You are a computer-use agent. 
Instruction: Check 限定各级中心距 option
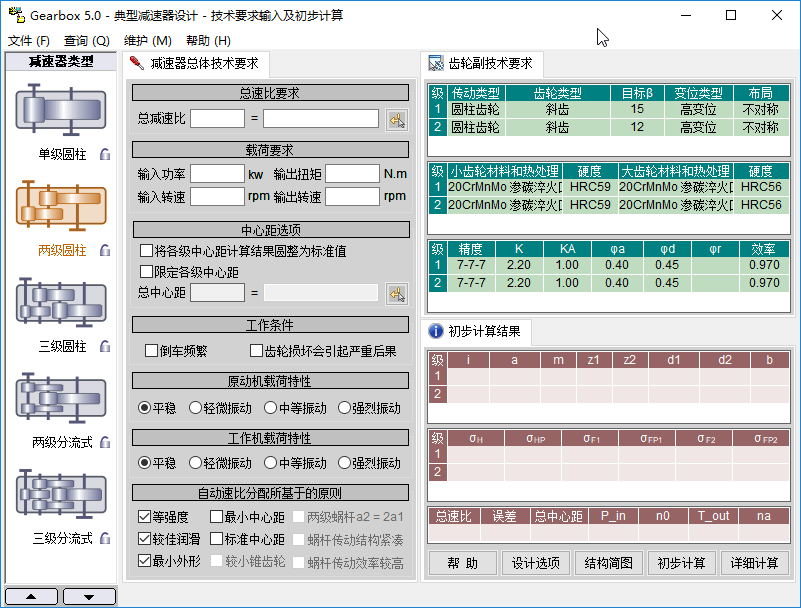(x=144, y=272)
